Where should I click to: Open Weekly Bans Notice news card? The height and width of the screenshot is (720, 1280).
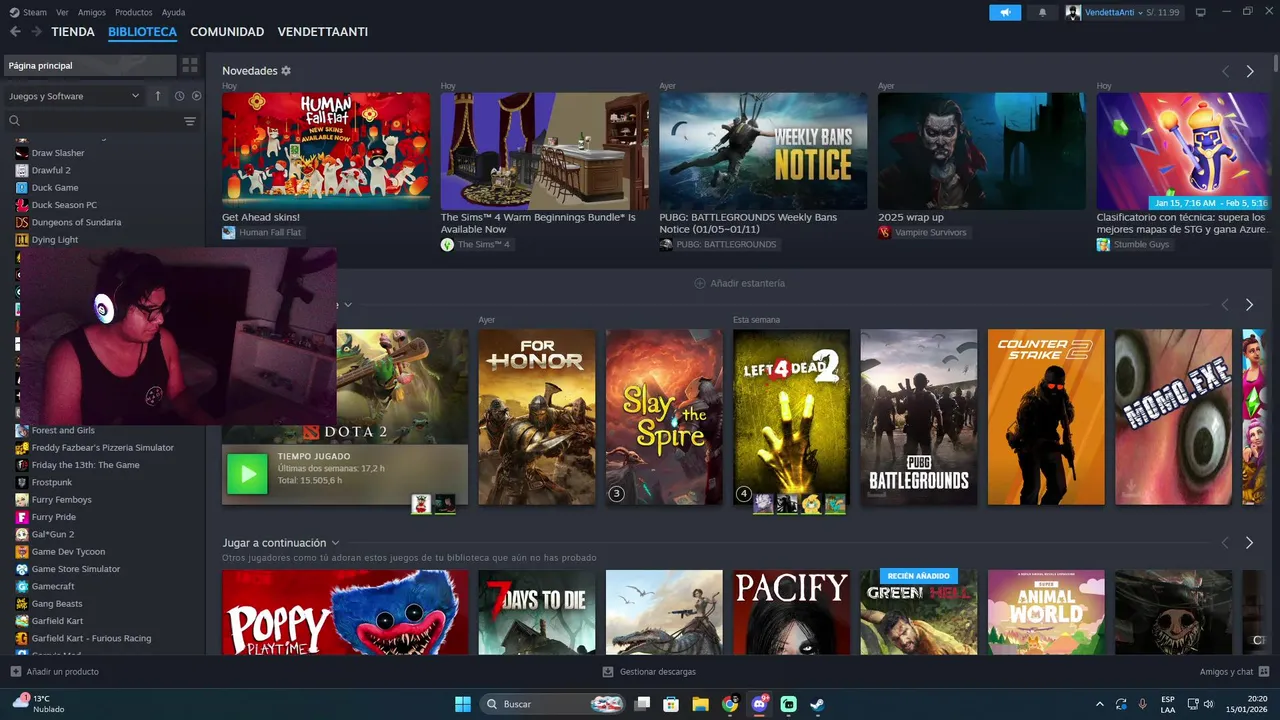click(x=763, y=151)
